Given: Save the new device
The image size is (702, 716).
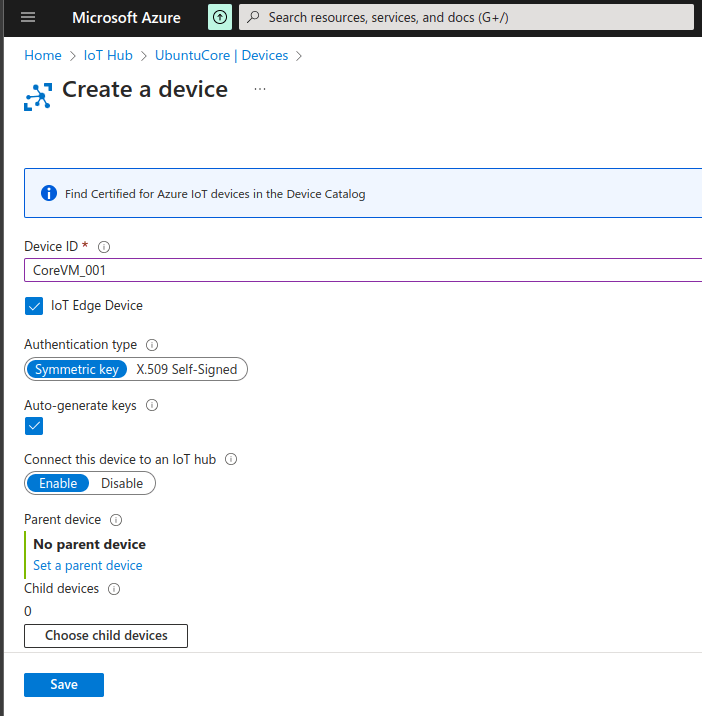Looking at the screenshot, I should pyautogui.click(x=64, y=684).
